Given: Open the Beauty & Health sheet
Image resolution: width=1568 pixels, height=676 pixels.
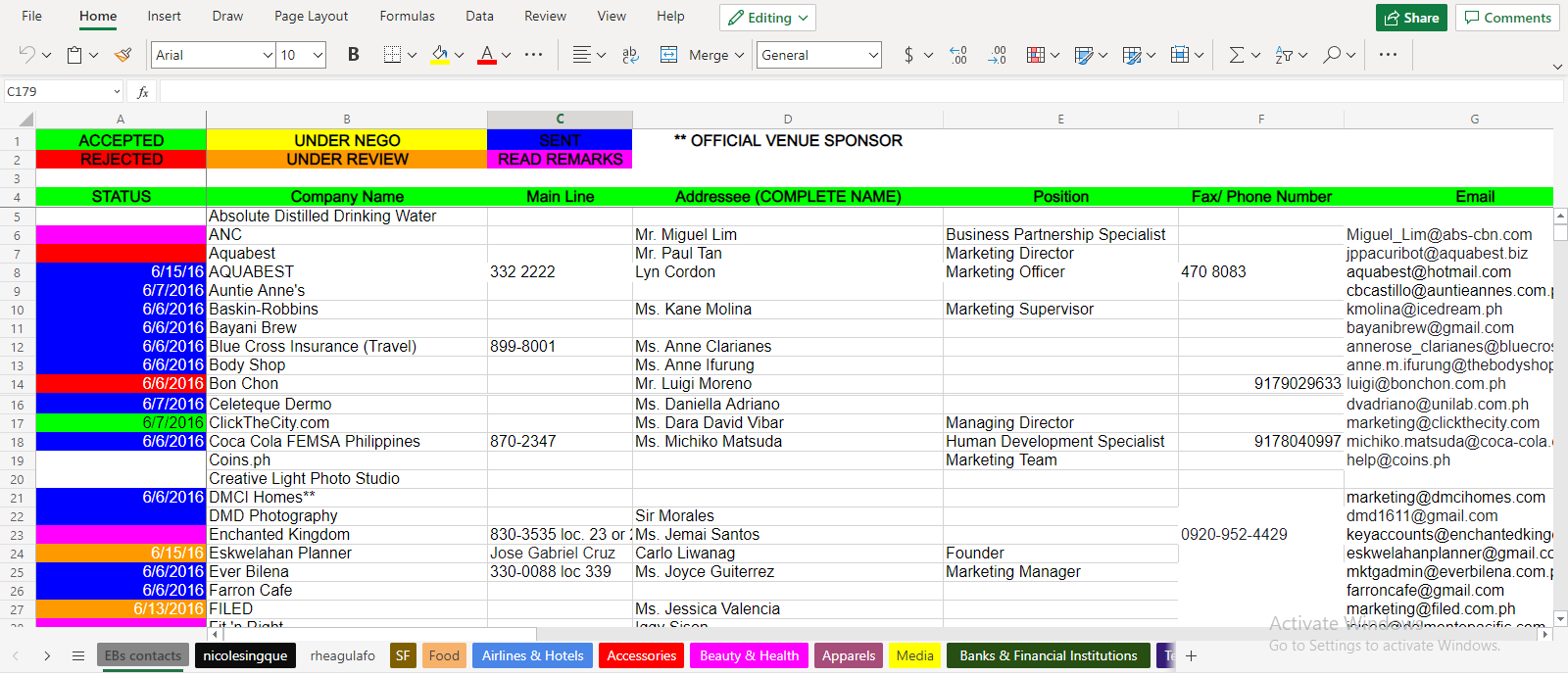Looking at the screenshot, I should (x=749, y=656).
